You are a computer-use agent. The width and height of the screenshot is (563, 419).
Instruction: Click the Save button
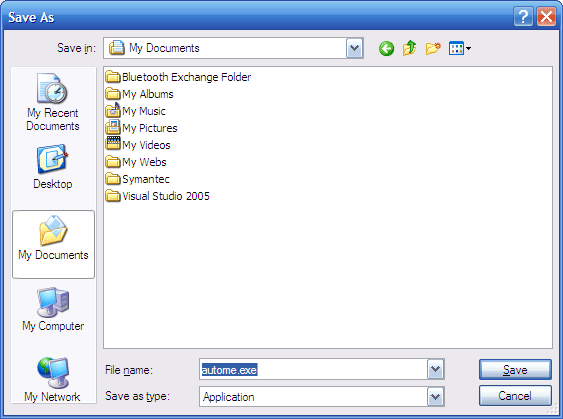515,369
